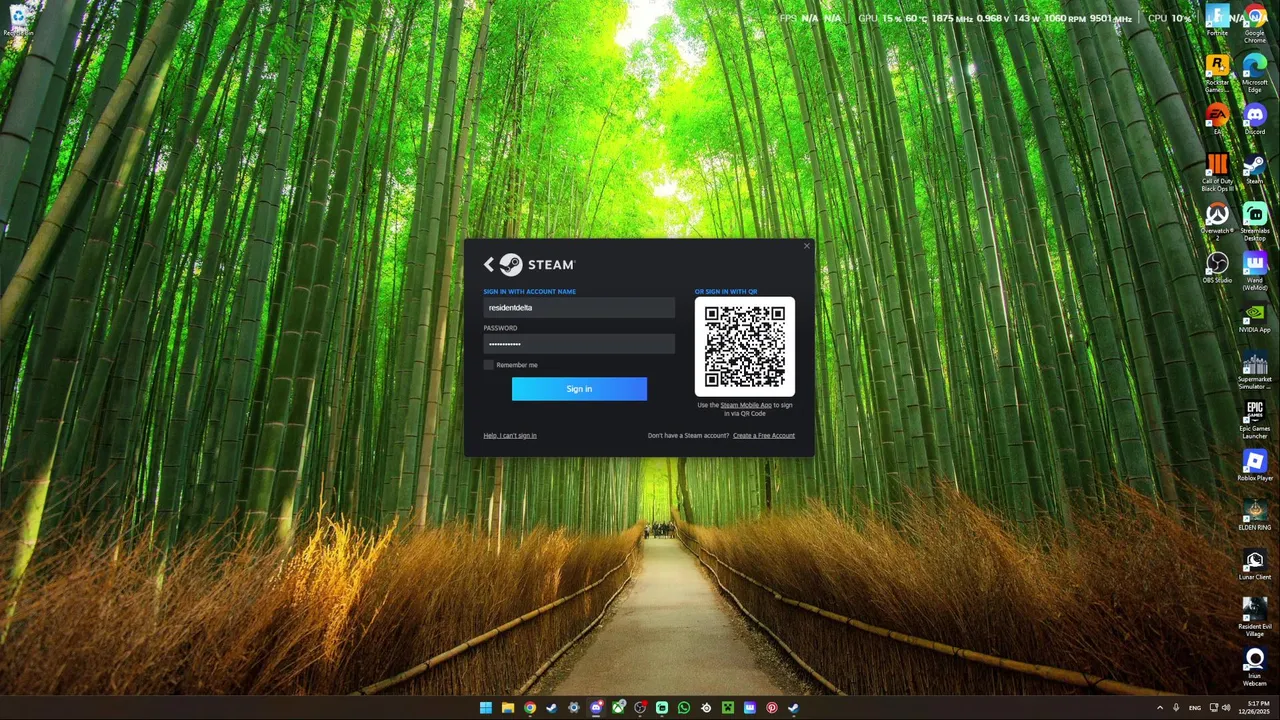Select the Roblox Player desktop shortcut
This screenshot has height=720, width=1280.
pos(1254,466)
